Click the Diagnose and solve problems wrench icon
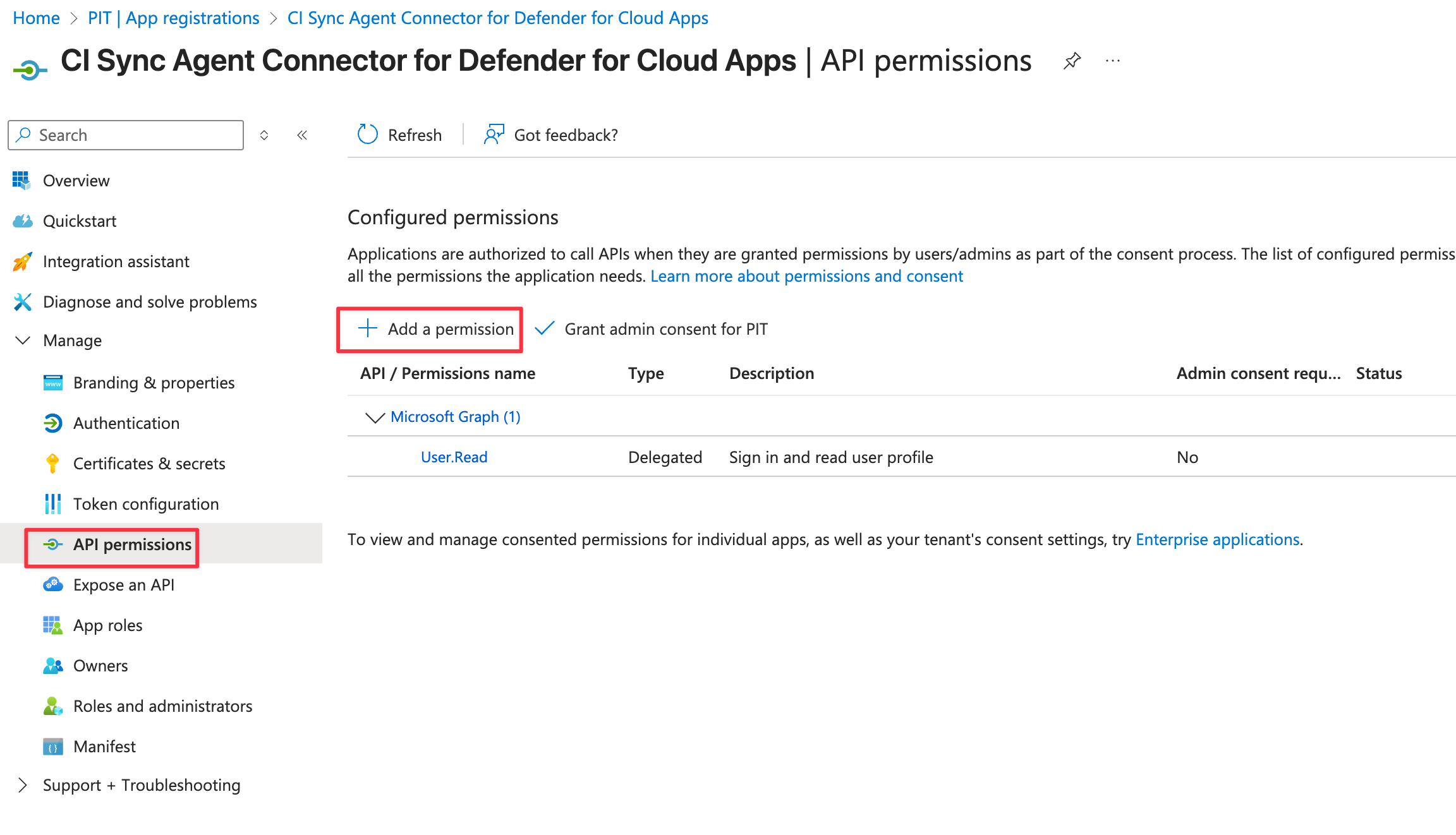 (x=22, y=302)
